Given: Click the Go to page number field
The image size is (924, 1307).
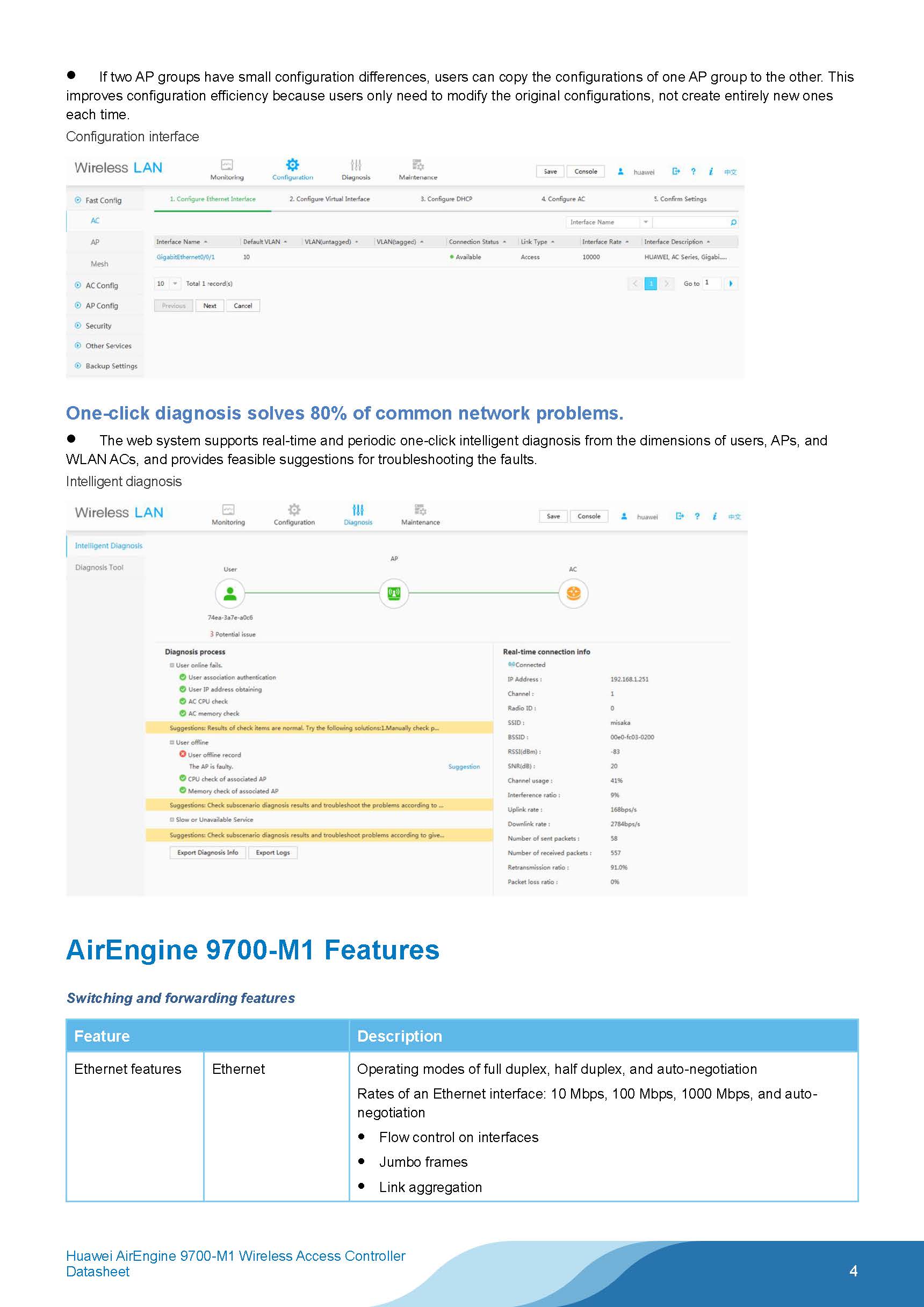Looking at the screenshot, I should [711, 284].
